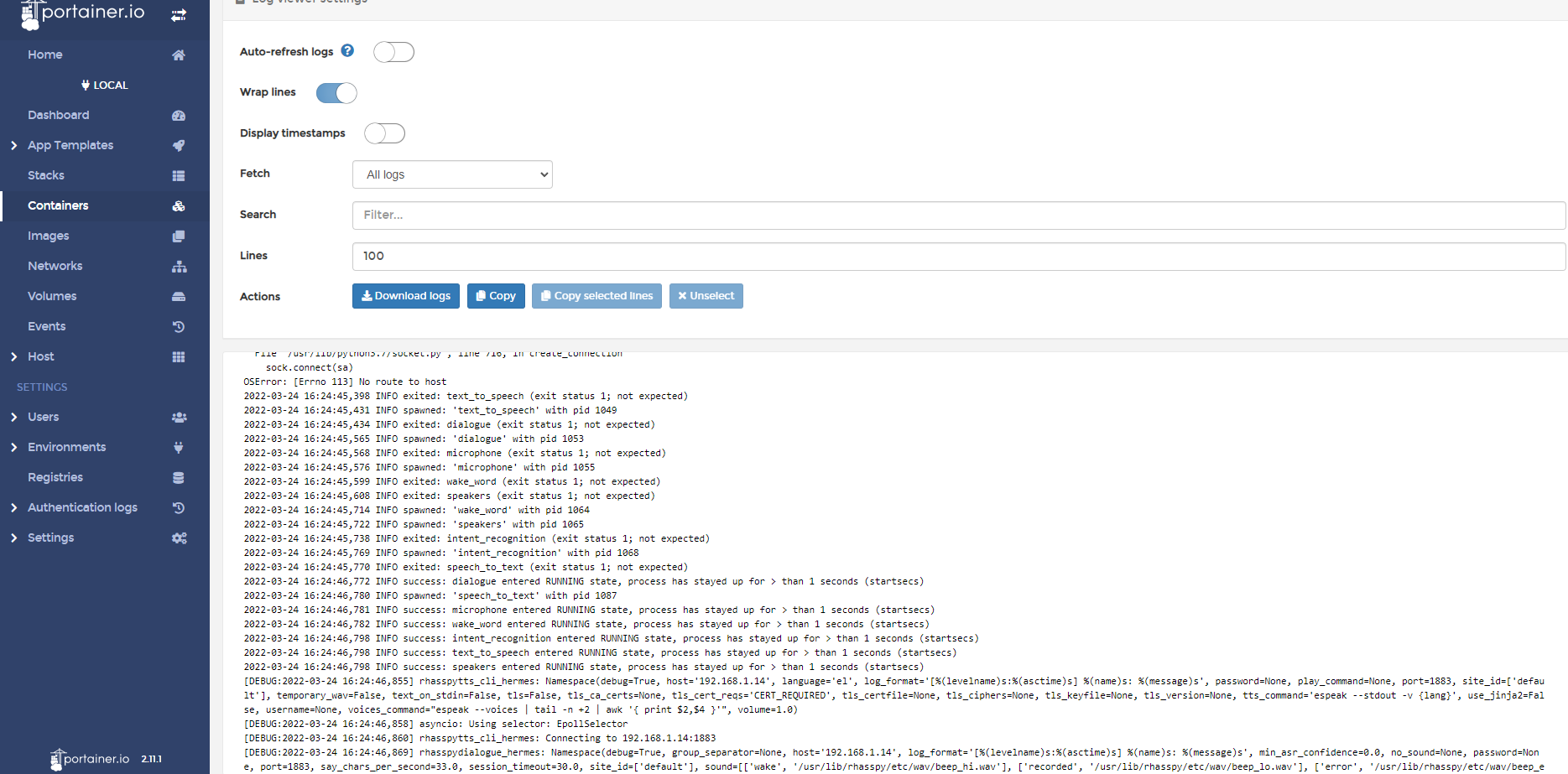This screenshot has height=774, width=1568.
Task: Click the Volumes drive icon
Action: coord(179,297)
